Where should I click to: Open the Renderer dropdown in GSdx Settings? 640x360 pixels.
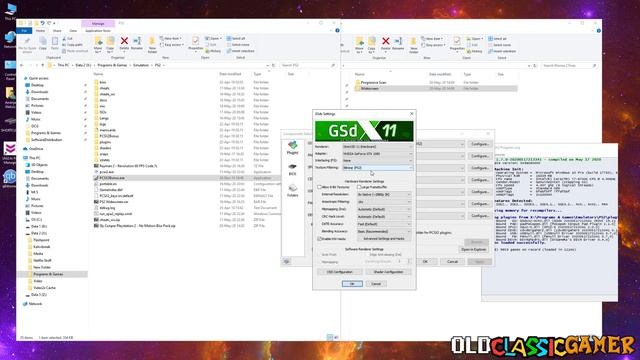[378, 147]
